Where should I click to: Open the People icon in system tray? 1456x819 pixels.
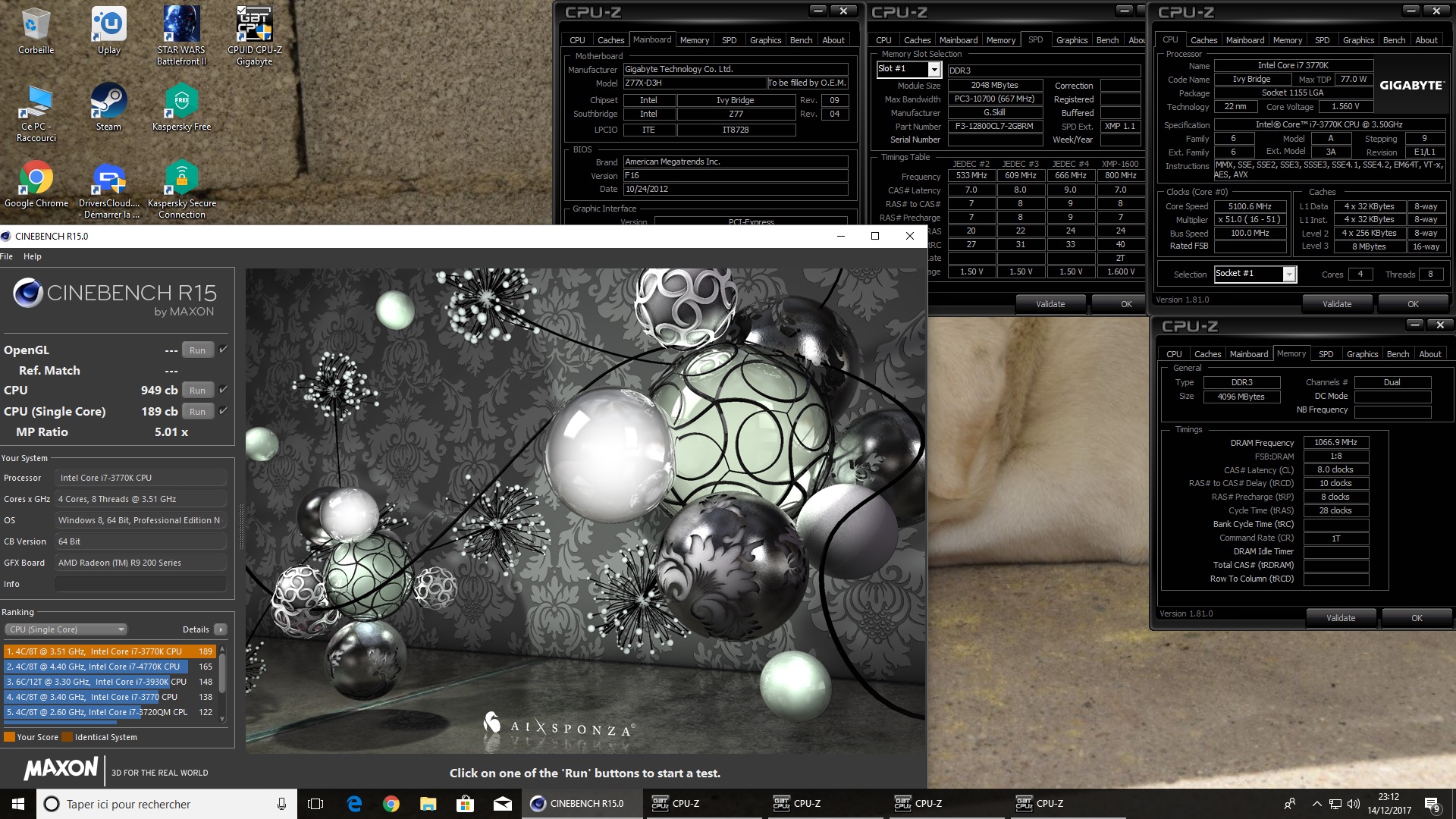click(1289, 804)
